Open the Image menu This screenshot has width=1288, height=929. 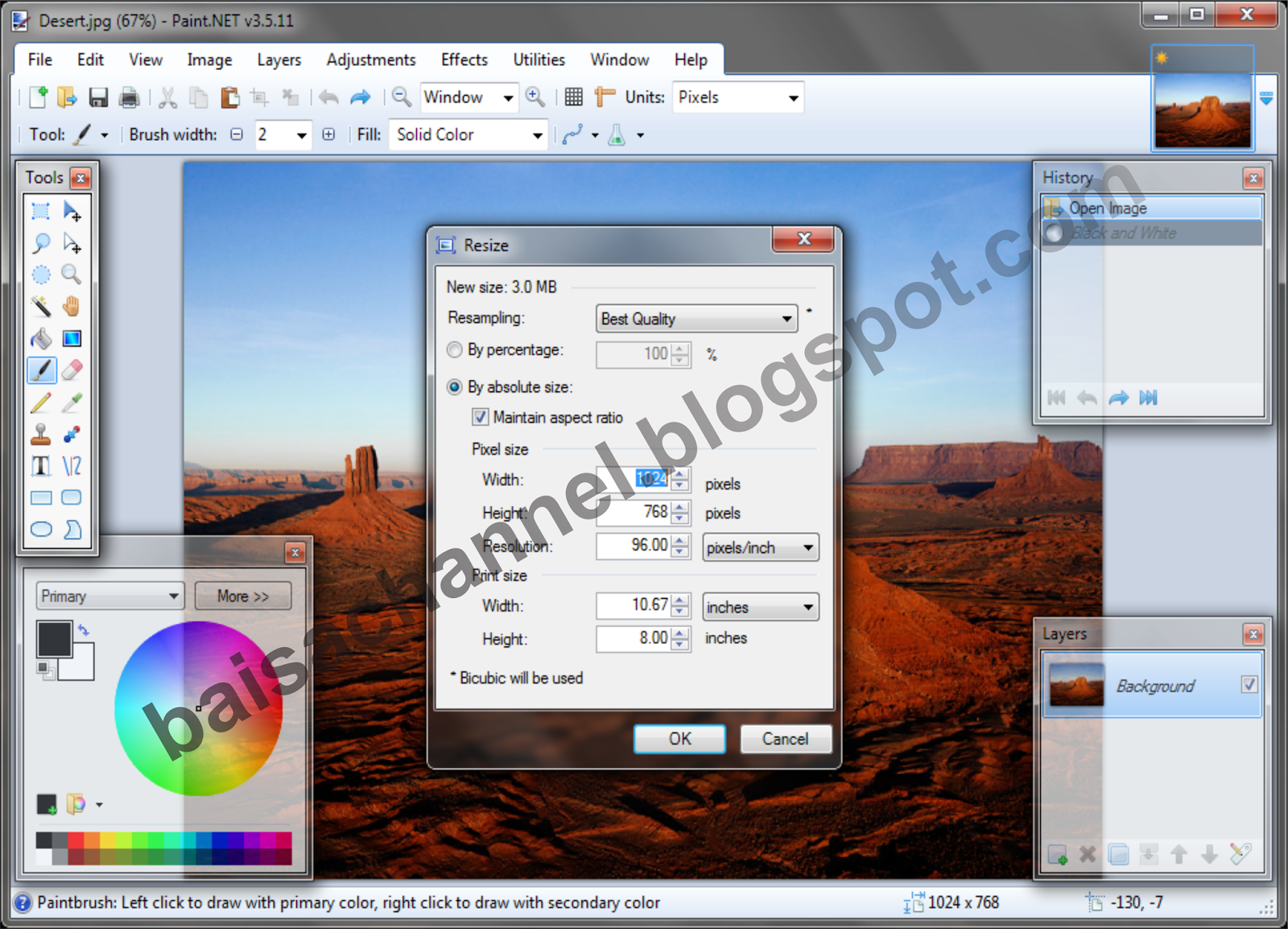click(x=209, y=60)
